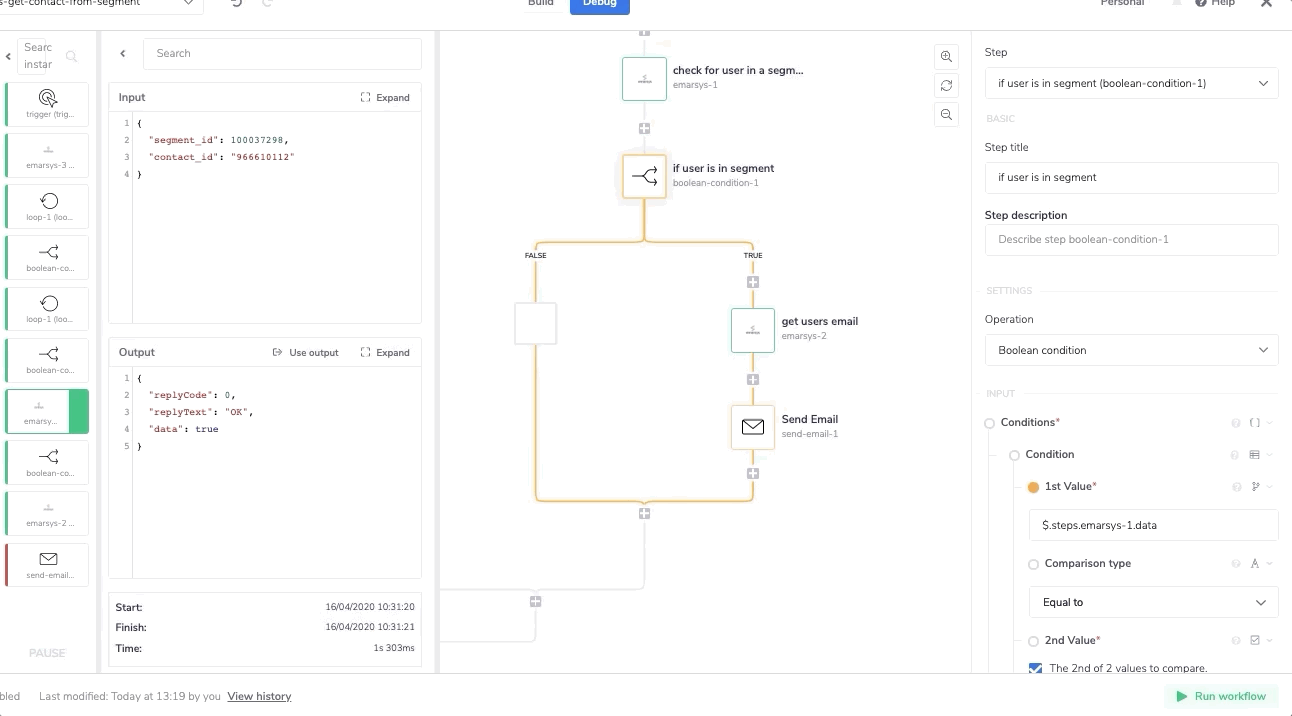Select the 'if user is in segment' branch node
1292x716 pixels.
[x=644, y=176]
